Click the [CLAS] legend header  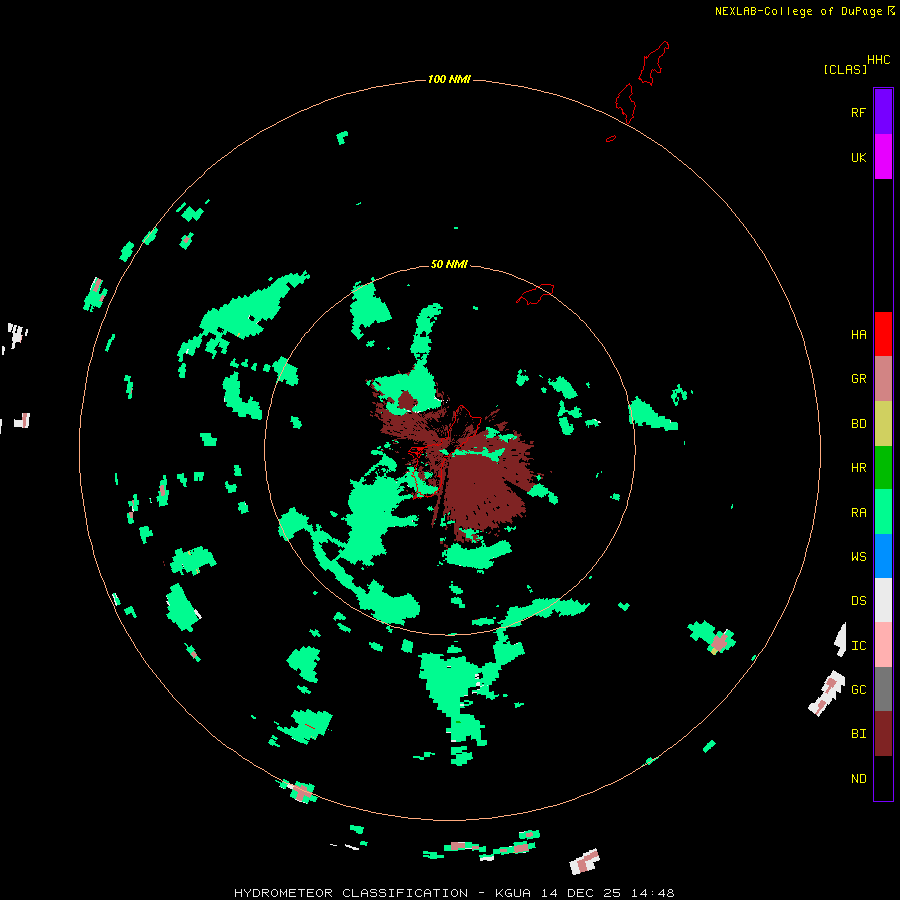point(845,69)
